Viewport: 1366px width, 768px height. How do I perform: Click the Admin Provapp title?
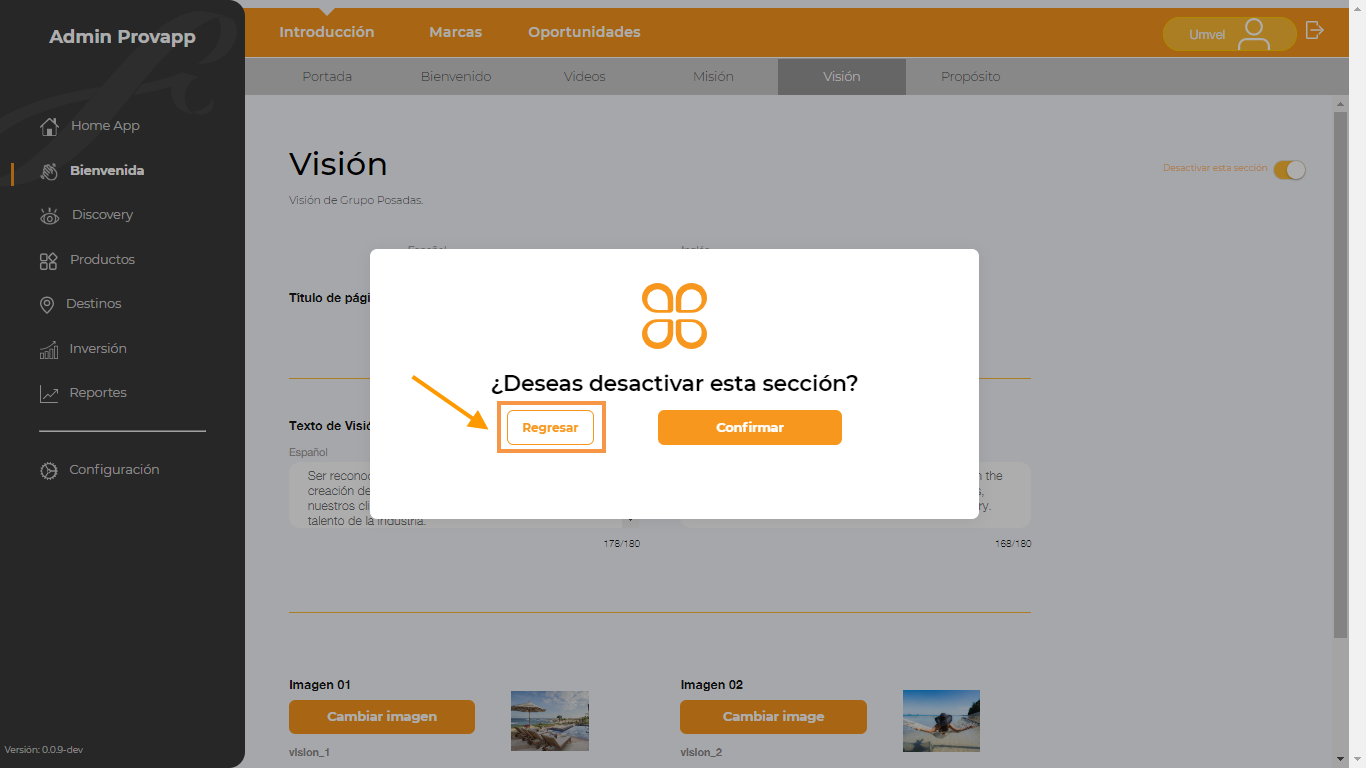pyautogui.click(x=122, y=37)
